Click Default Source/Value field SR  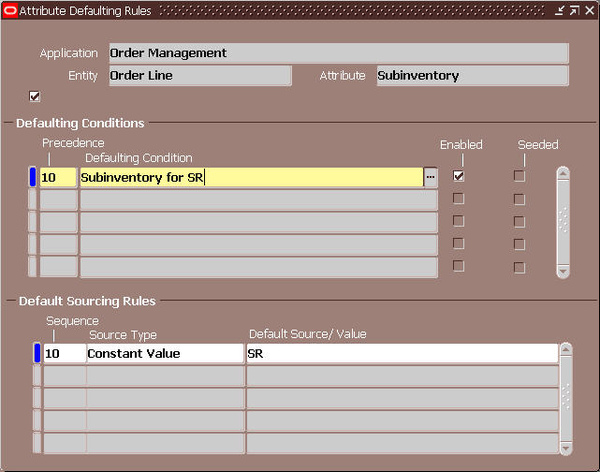click(x=402, y=353)
